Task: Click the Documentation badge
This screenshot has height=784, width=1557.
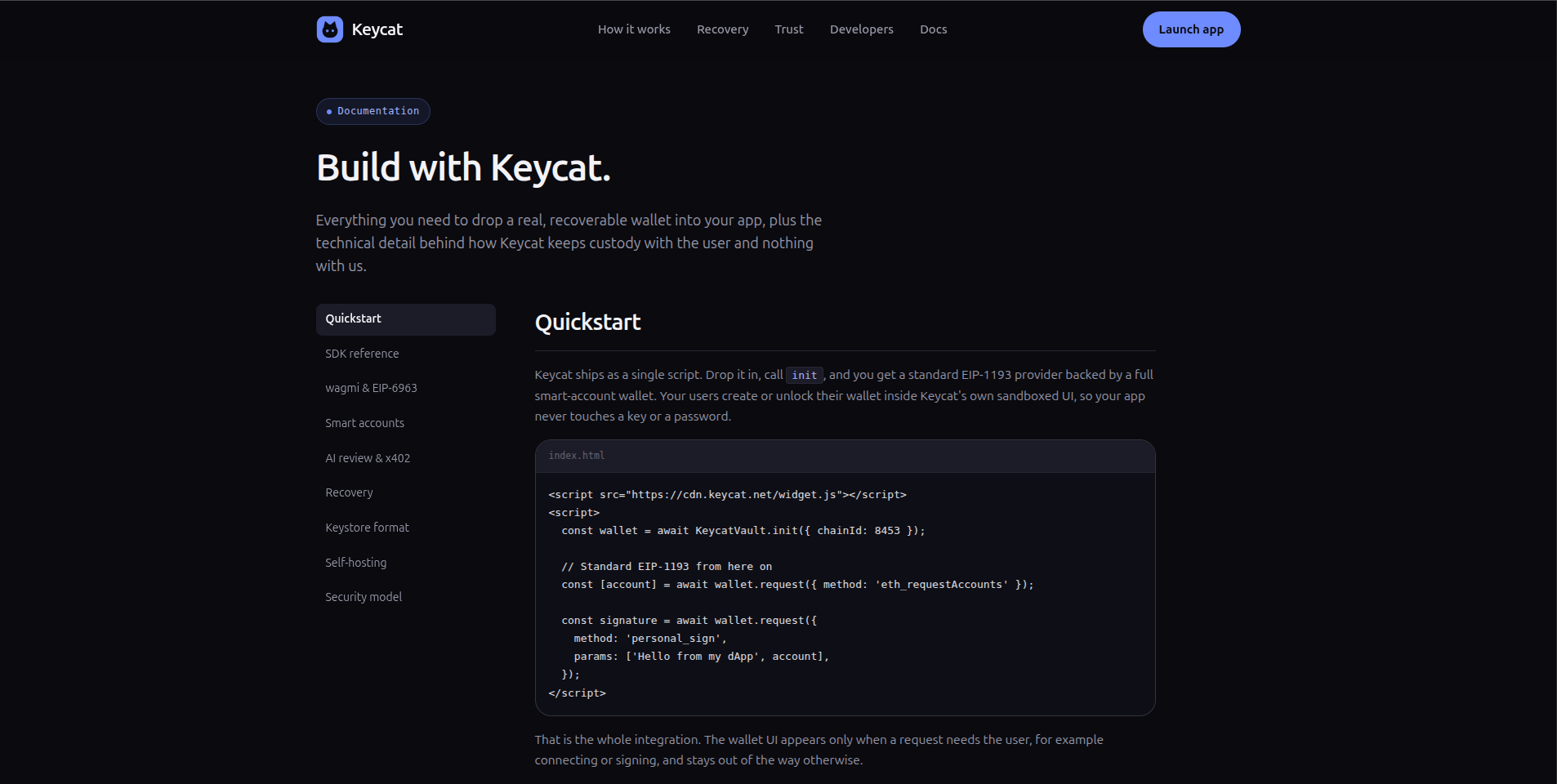Action: (x=373, y=111)
